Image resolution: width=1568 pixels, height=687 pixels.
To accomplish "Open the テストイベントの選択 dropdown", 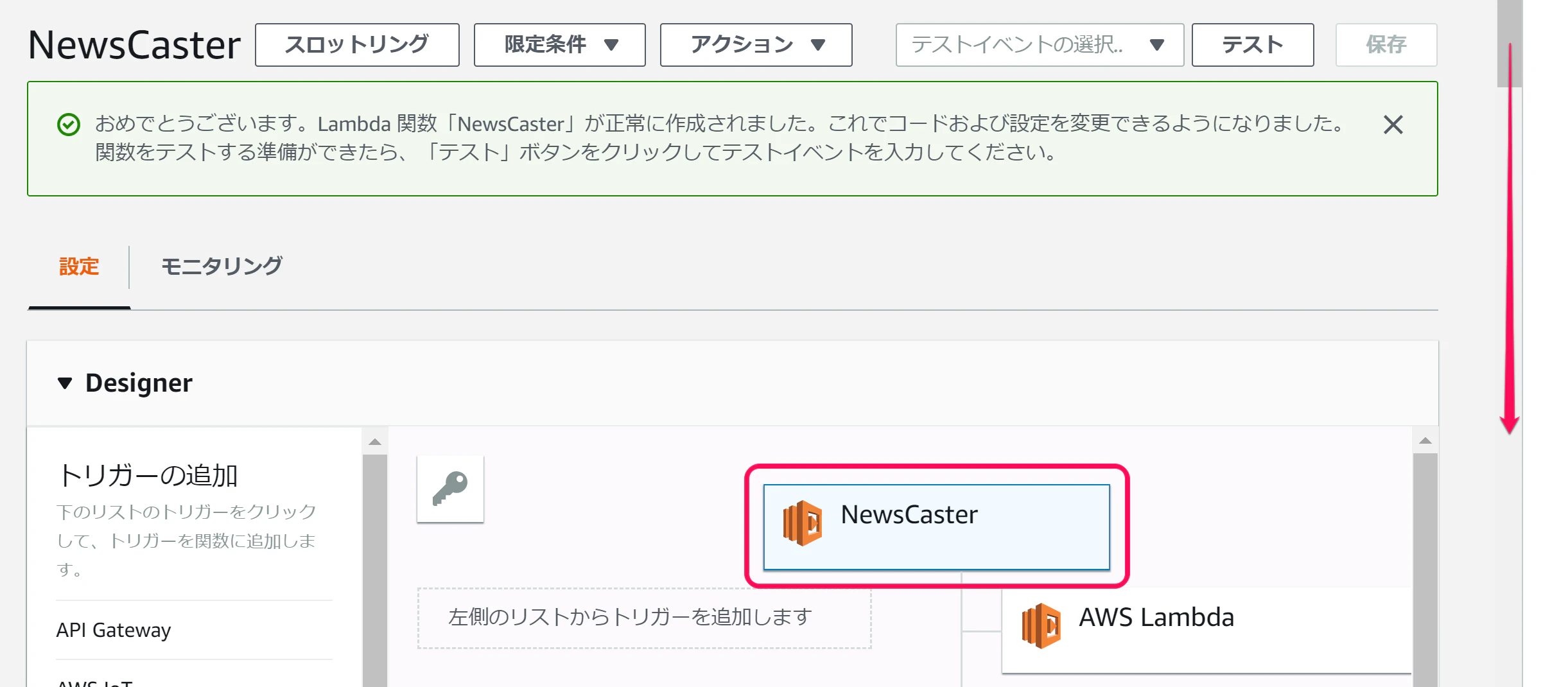I will (x=1040, y=45).
